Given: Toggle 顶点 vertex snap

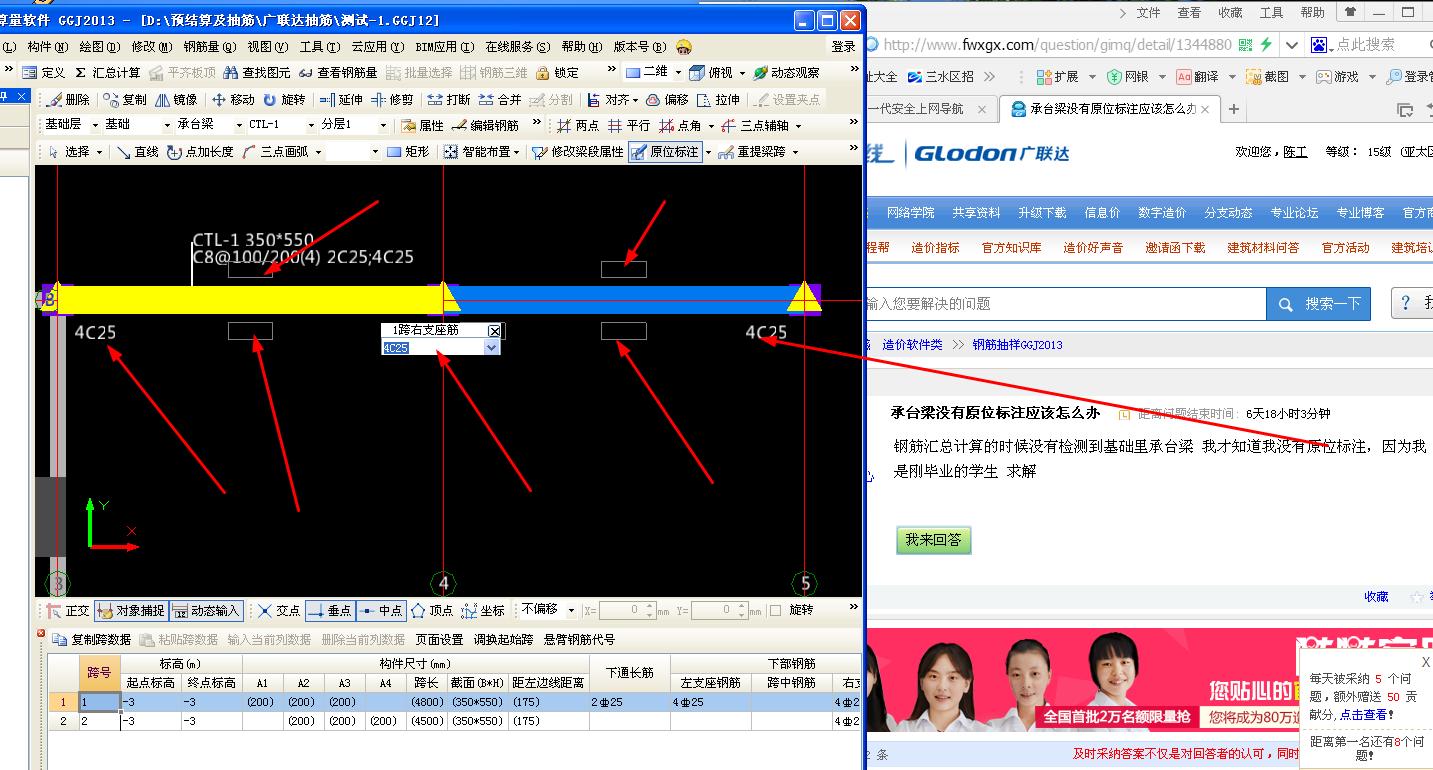Looking at the screenshot, I should point(431,610).
